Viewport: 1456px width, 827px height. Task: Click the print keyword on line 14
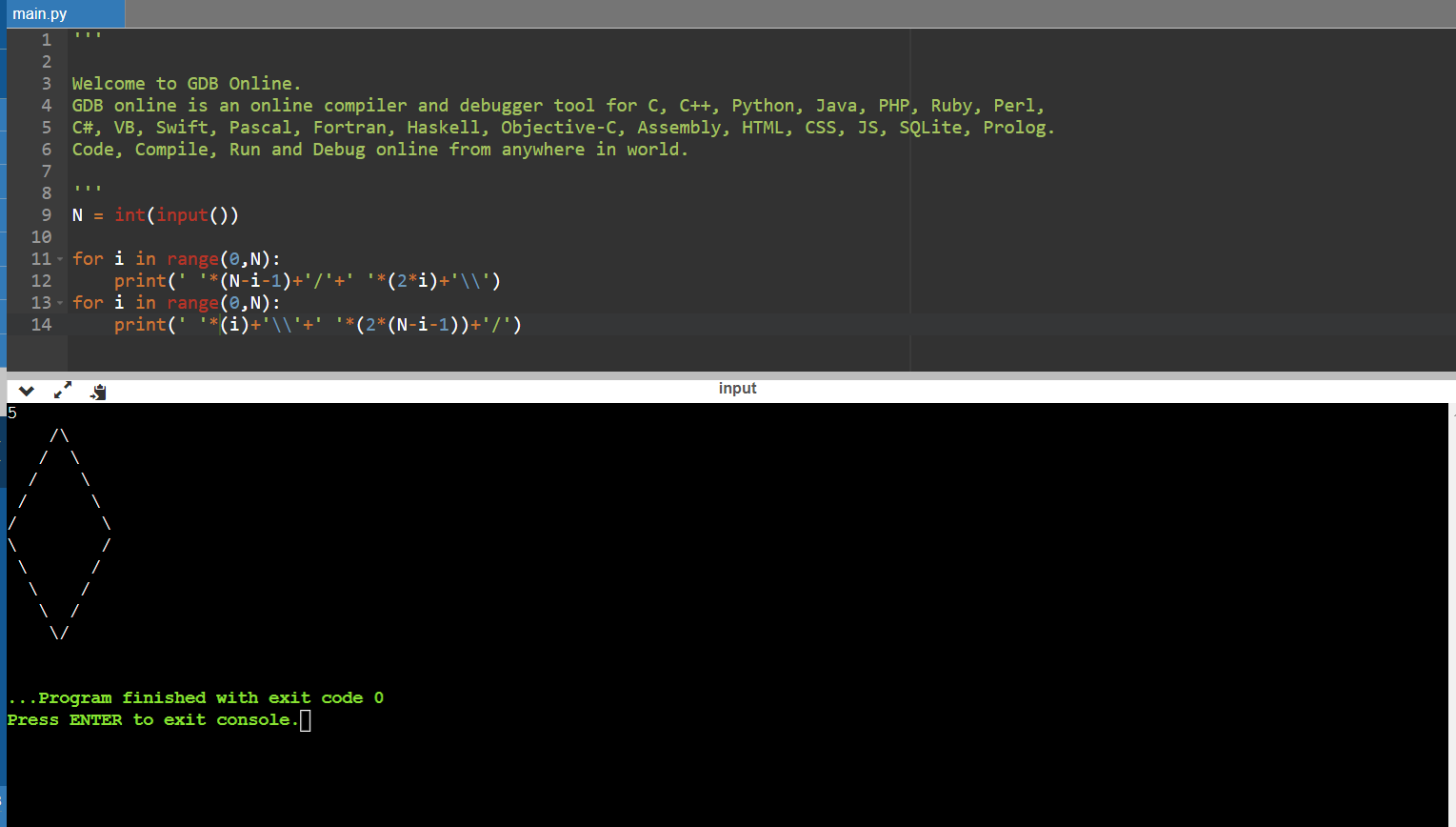click(x=140, y=325)
